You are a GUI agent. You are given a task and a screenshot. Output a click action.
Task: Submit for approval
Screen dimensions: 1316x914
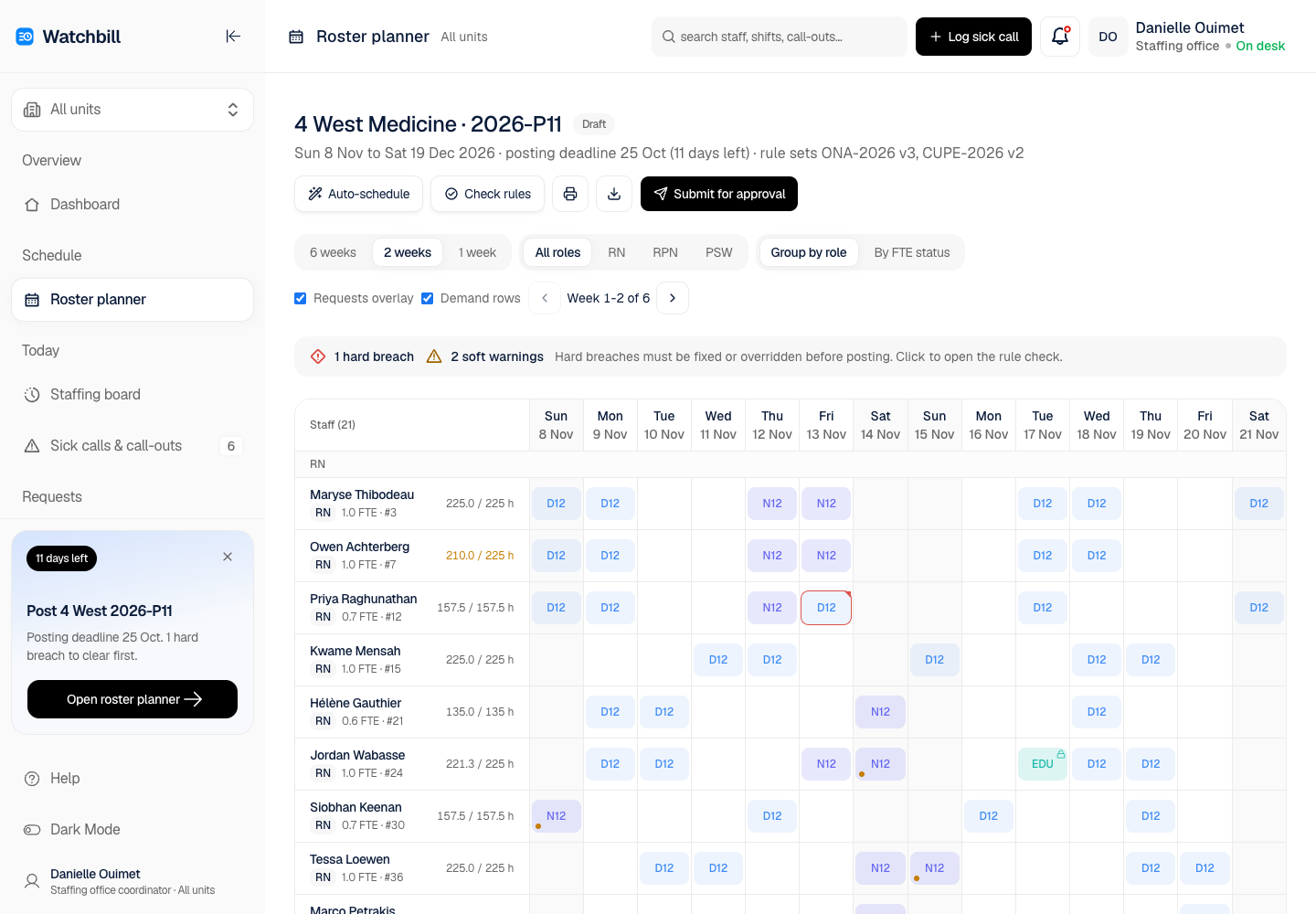tap(719, 194)
